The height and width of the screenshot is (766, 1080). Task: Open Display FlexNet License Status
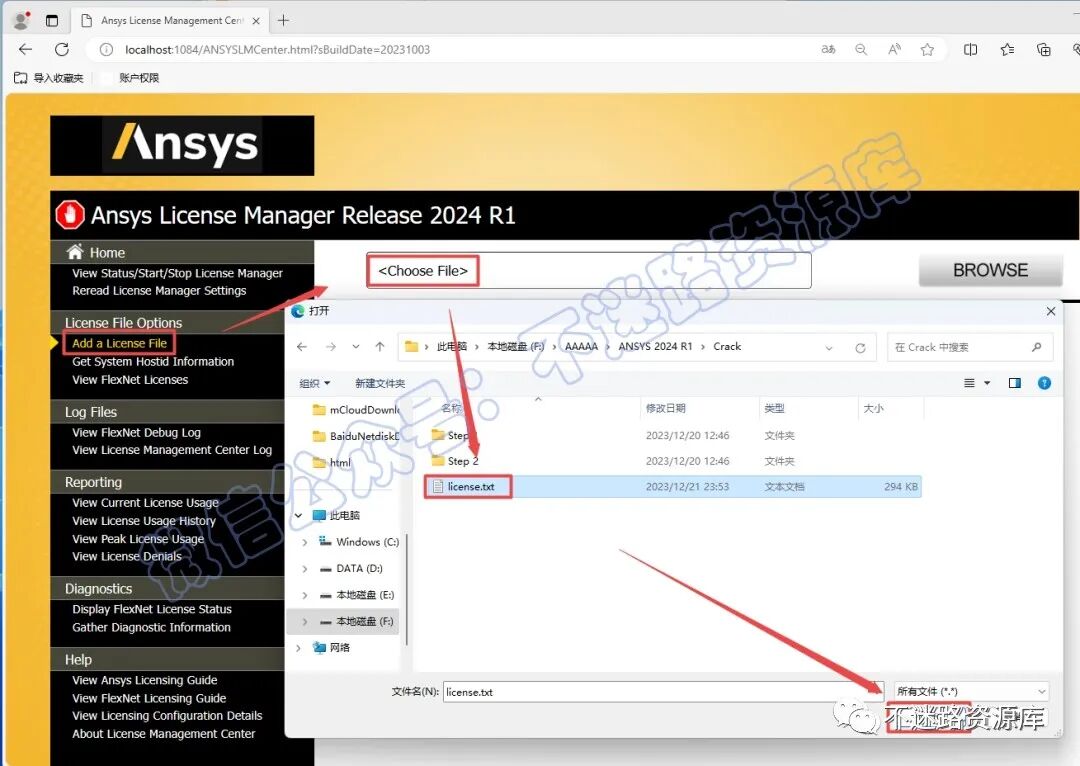coord(152,609)
